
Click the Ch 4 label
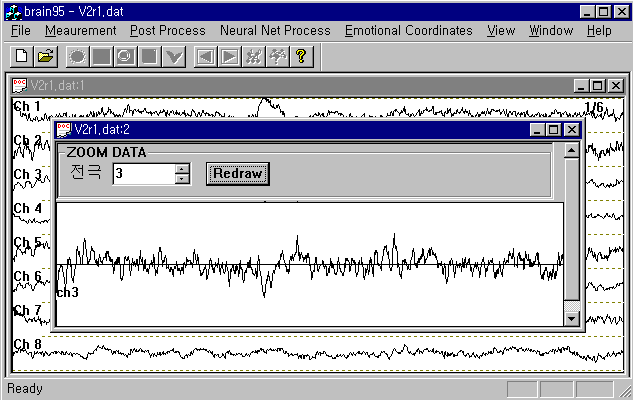(x=27, y=208)
